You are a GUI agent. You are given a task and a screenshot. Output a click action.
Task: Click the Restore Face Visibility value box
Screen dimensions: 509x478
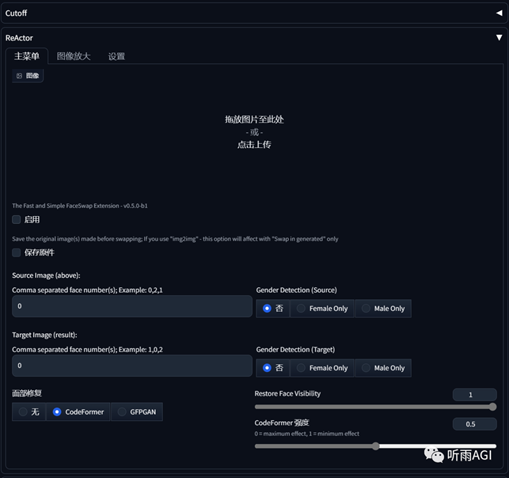click(x=475, y=395)
